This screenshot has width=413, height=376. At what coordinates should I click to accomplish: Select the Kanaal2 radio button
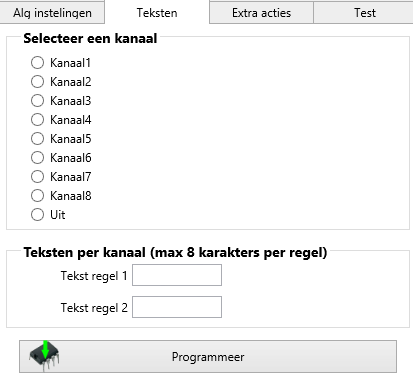(x=37, y=81)
